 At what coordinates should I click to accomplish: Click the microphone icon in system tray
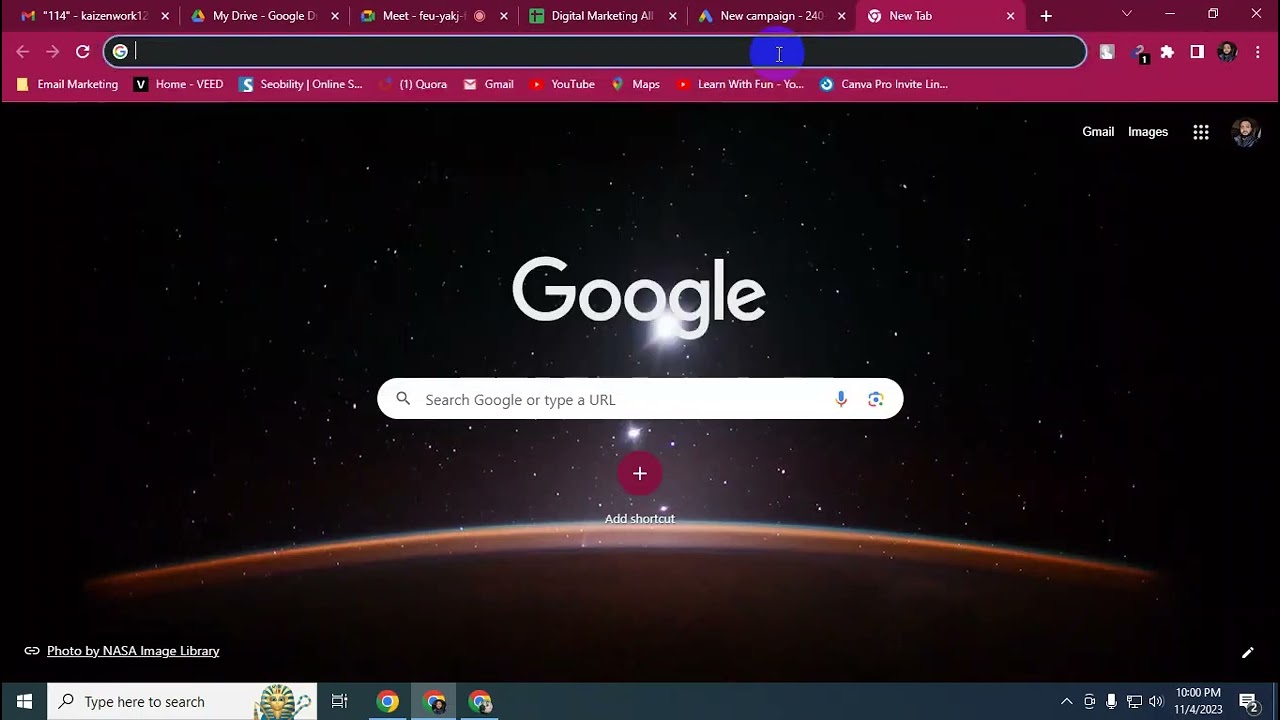(x=1111, y=701)
